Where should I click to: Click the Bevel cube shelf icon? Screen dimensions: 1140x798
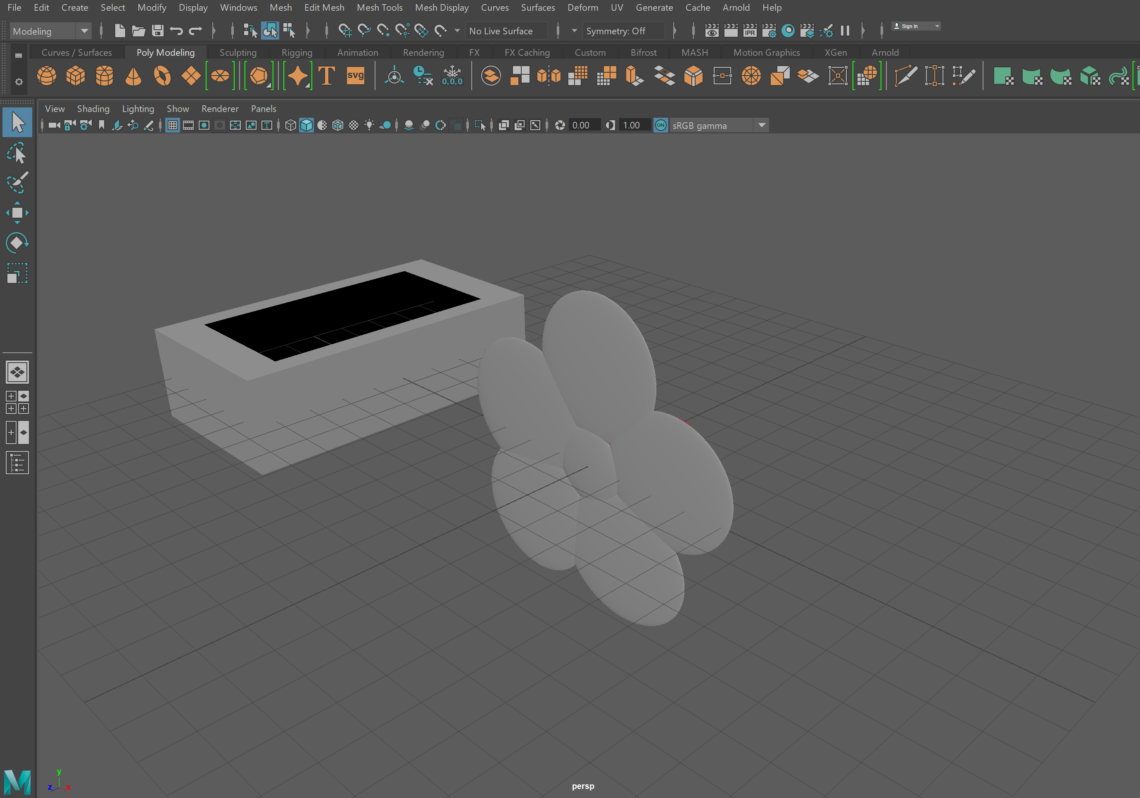pyautogui.click(x=694, y=76)
